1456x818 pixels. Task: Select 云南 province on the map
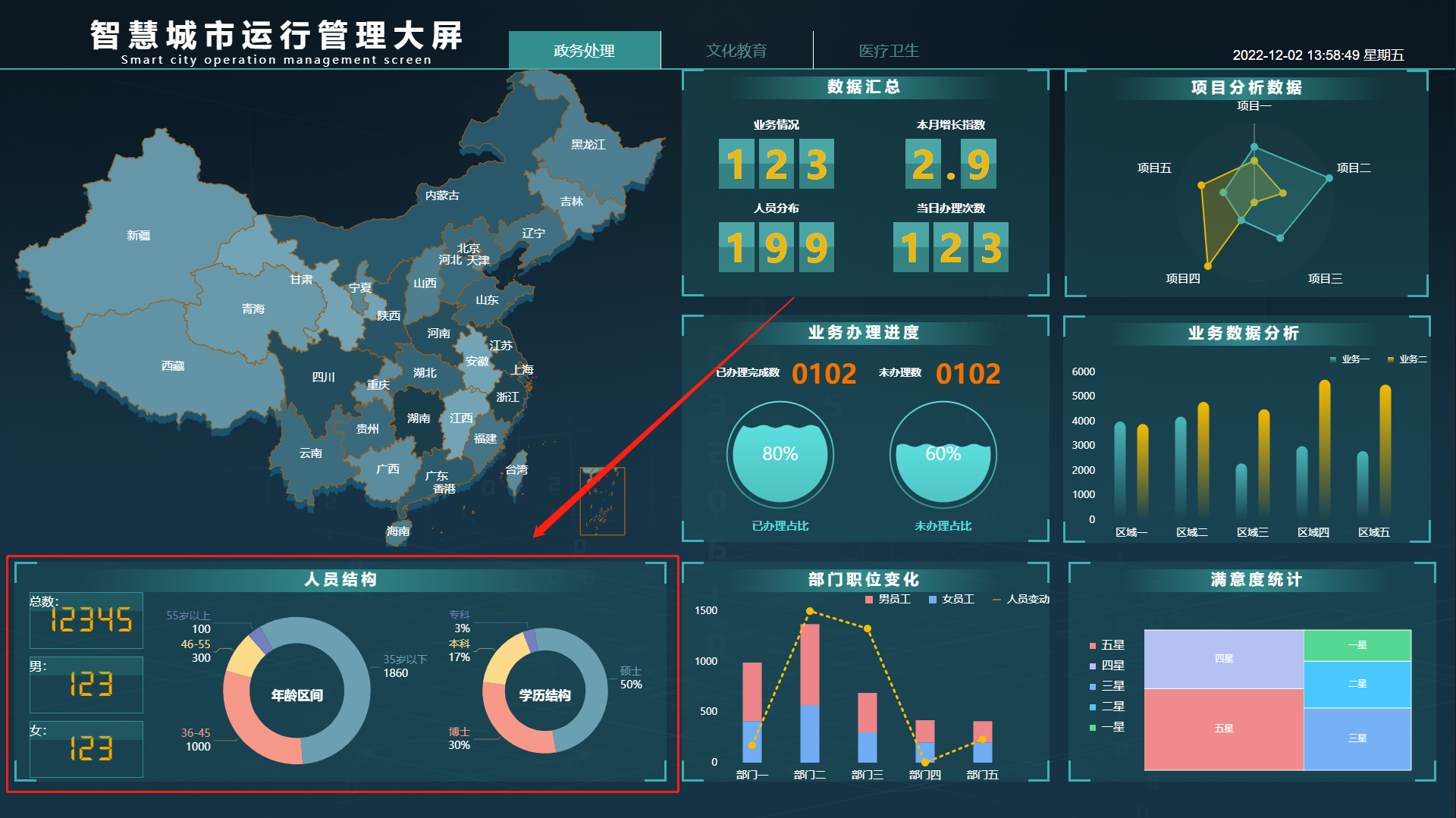pyautogui.click(x=311, y=453)
